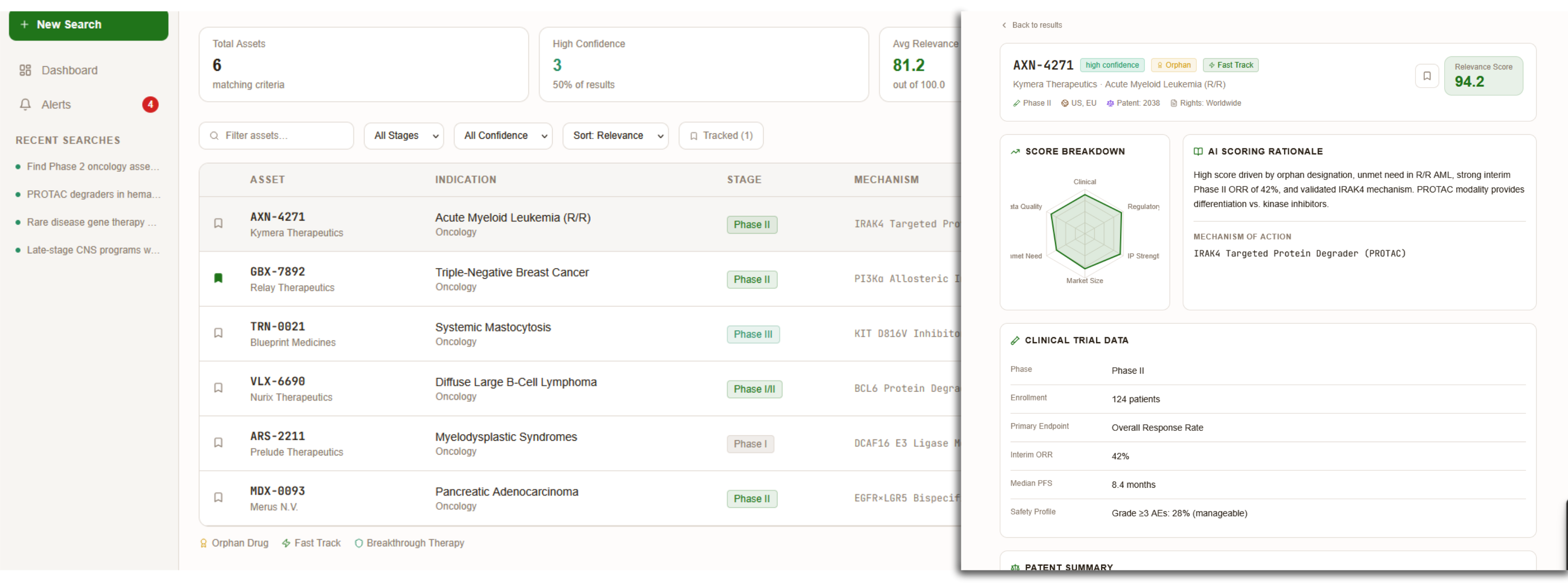Click the Rights: Worldwide document icon
The height and width of the screenshot is (583, 1568).
click(x=1174, y=103)
